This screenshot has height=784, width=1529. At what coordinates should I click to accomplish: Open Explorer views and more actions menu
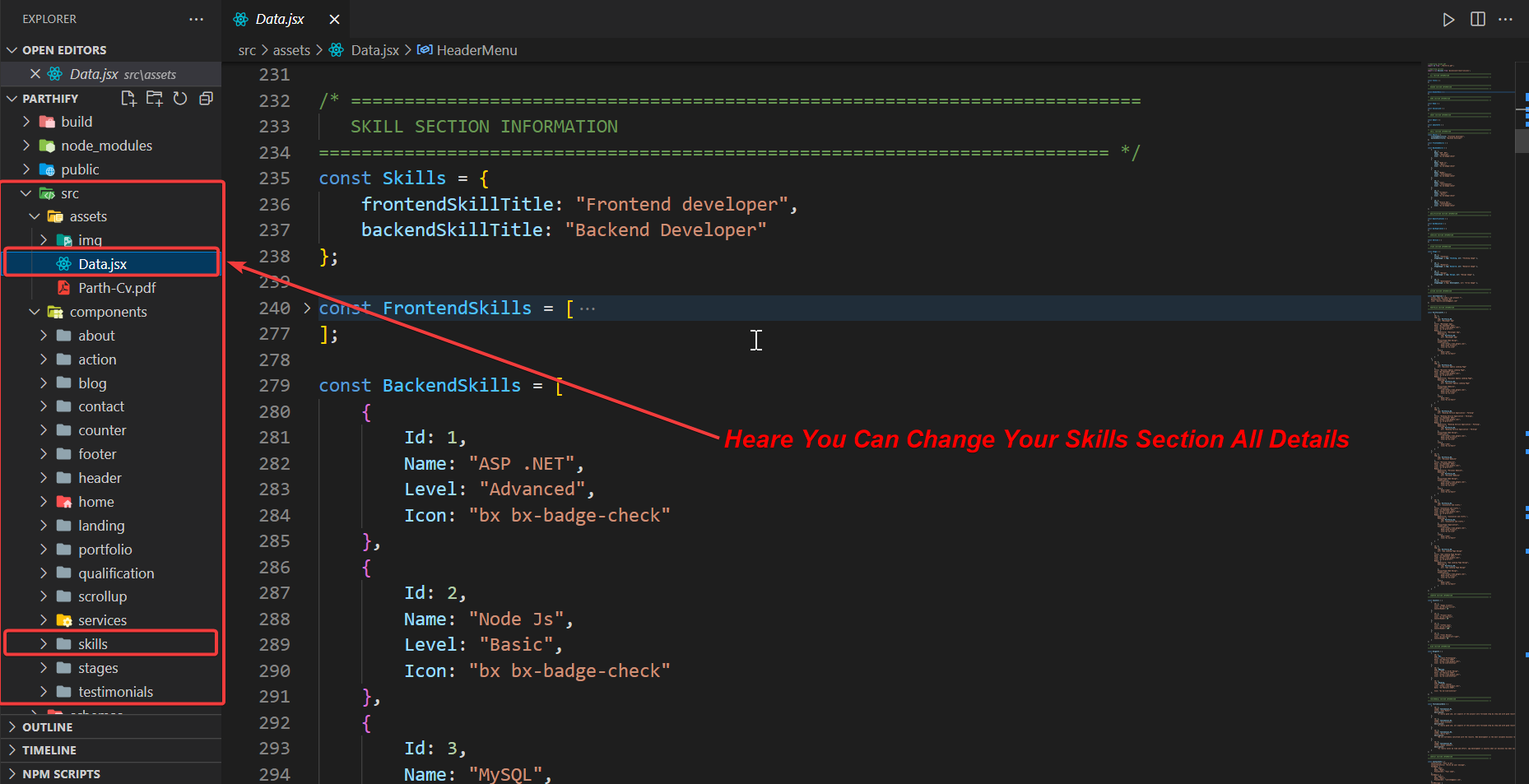[196, 19]
